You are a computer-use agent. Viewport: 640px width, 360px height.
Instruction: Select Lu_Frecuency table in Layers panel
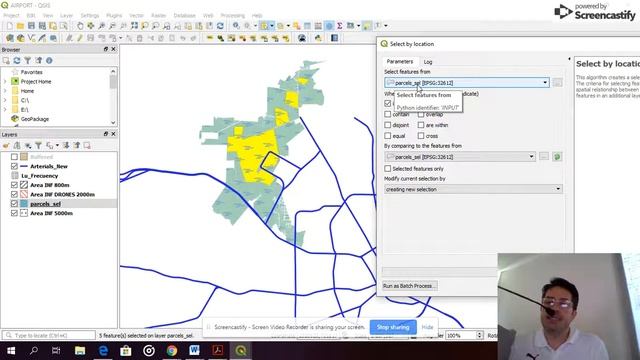coord(40,176)
